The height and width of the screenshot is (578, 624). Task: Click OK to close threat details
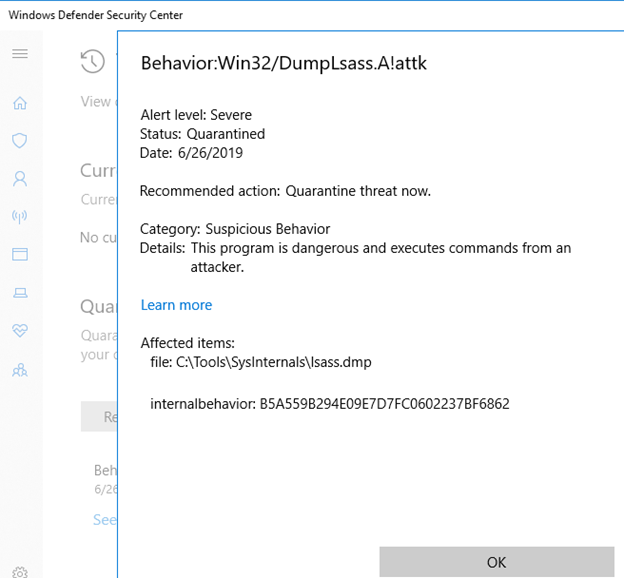tap(497, 562)
